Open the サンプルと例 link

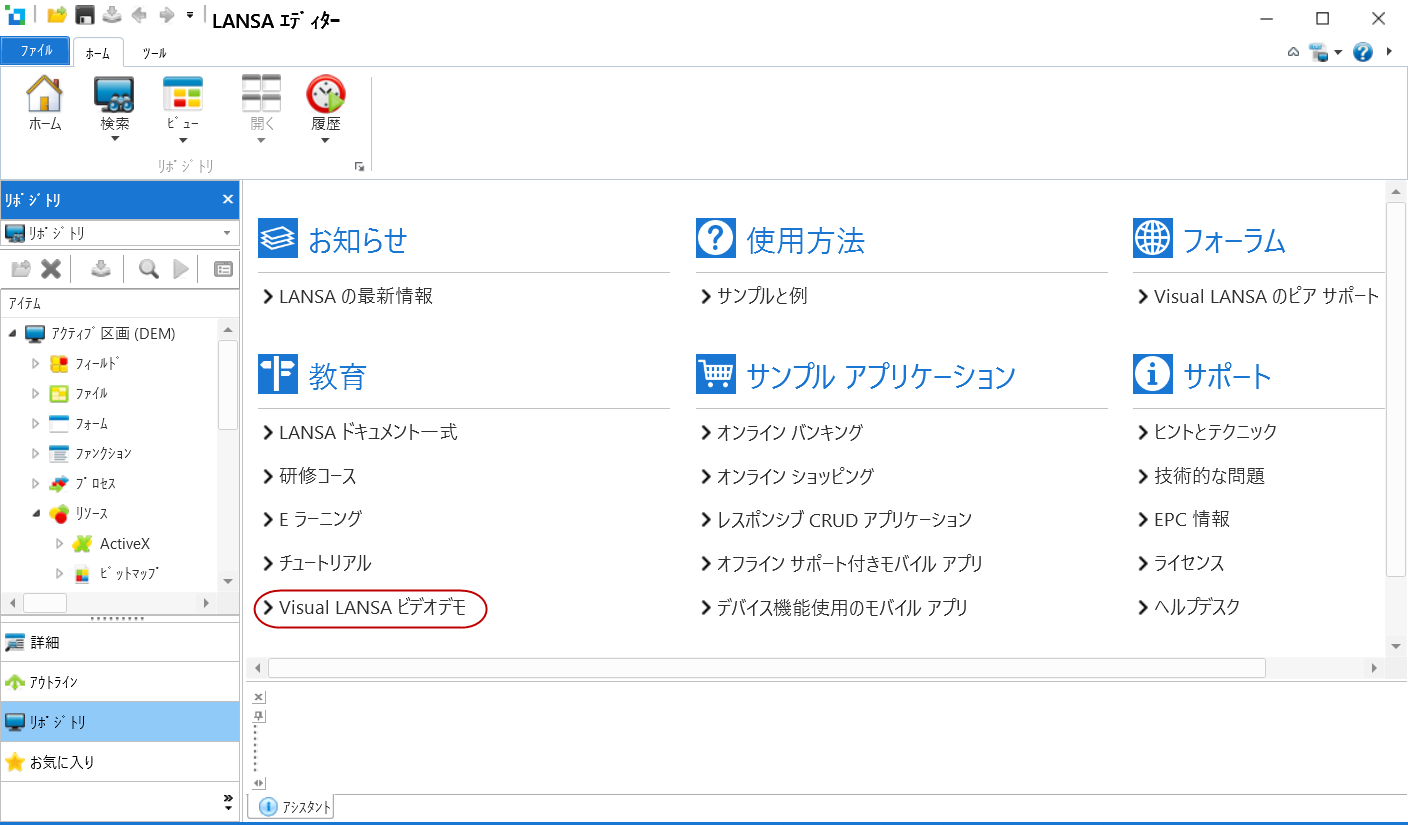point(762,296)
